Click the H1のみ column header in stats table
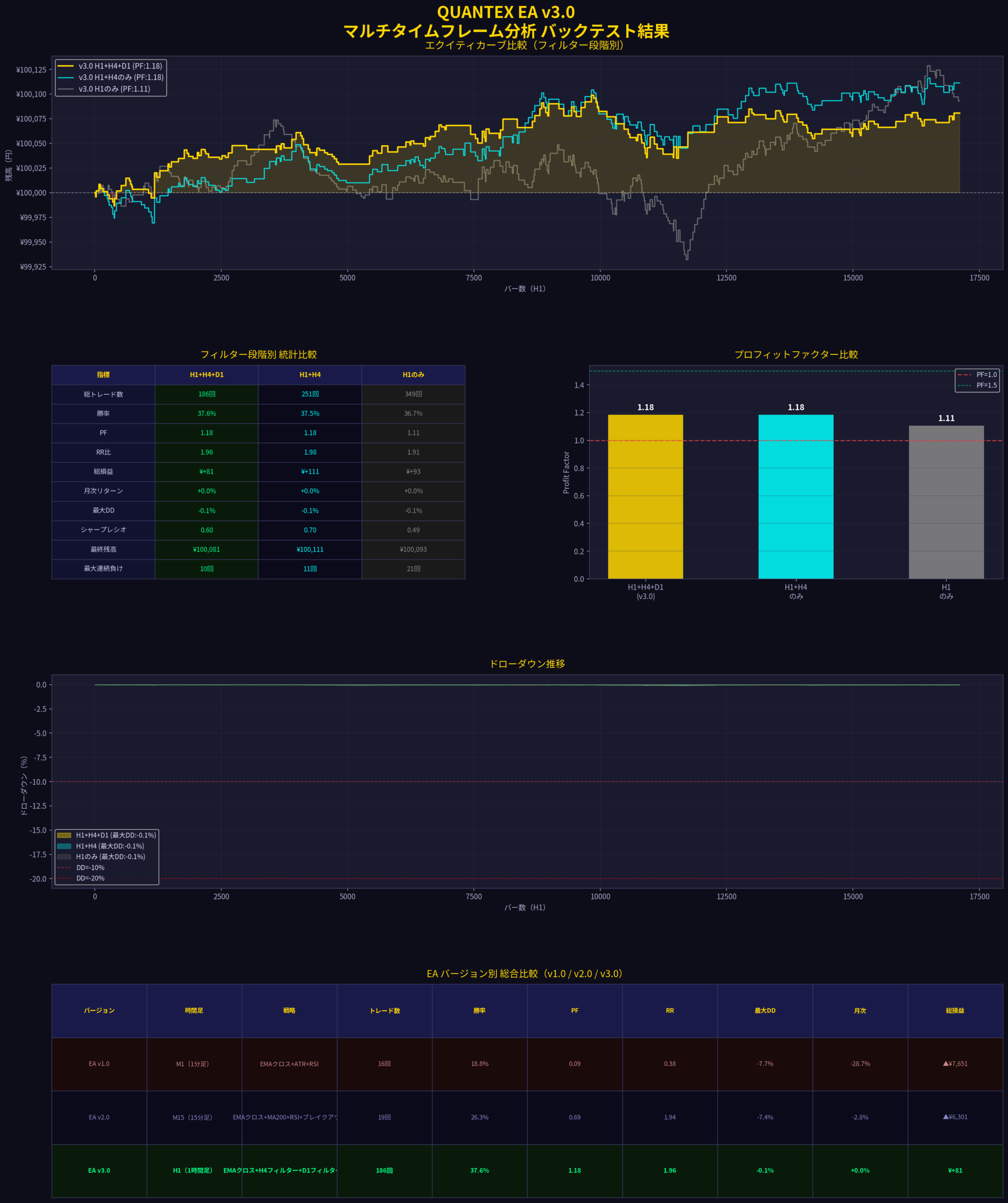 413,375
